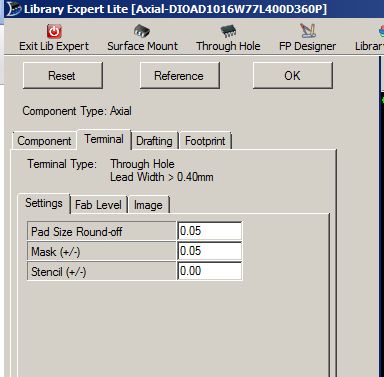Select the Settings sub-tab
Viewport: 384px width, 377px height.
pos(44,203)
